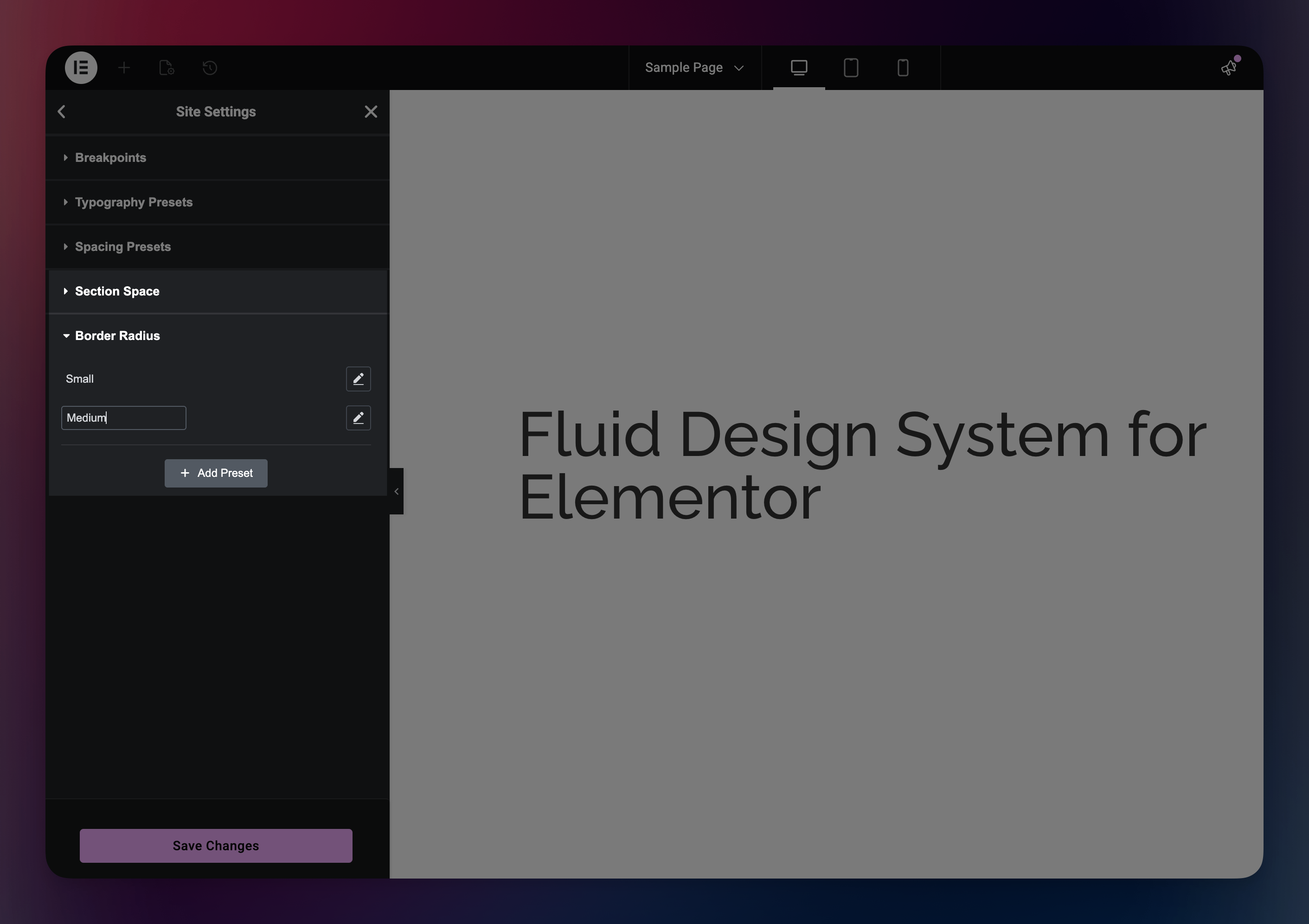The image size is (1309, 924).
Task: Open the Section Space panel
Action: pos(117,291)
